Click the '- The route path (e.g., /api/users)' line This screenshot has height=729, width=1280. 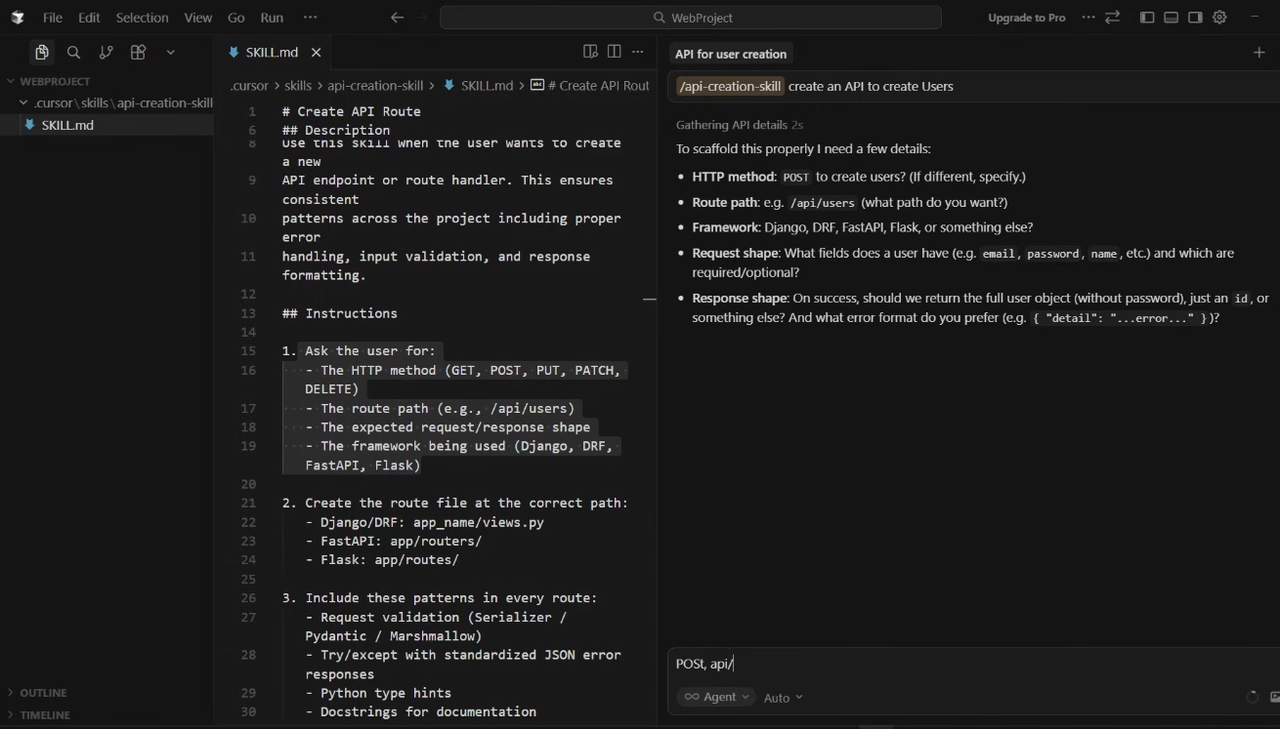point(440,408)
